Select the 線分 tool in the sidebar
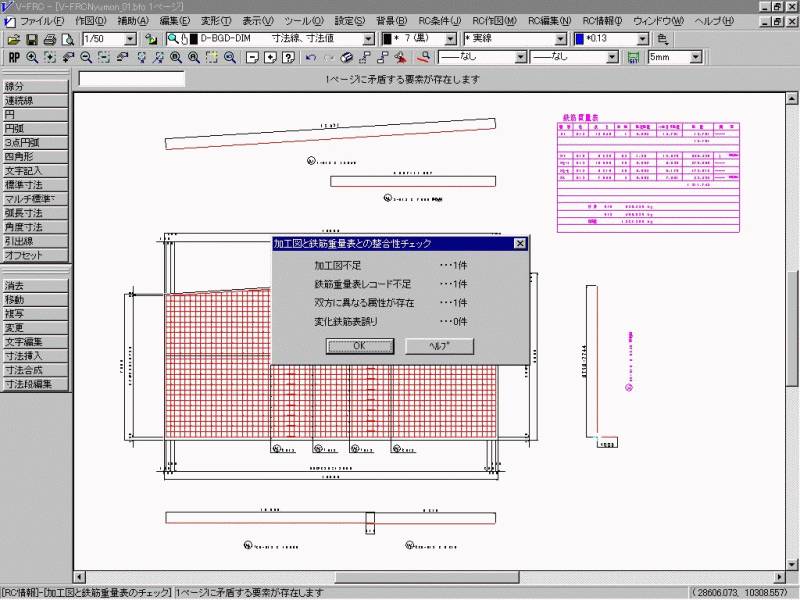The height and width of the screenshot is (600, 800). [x=36, y=87]
